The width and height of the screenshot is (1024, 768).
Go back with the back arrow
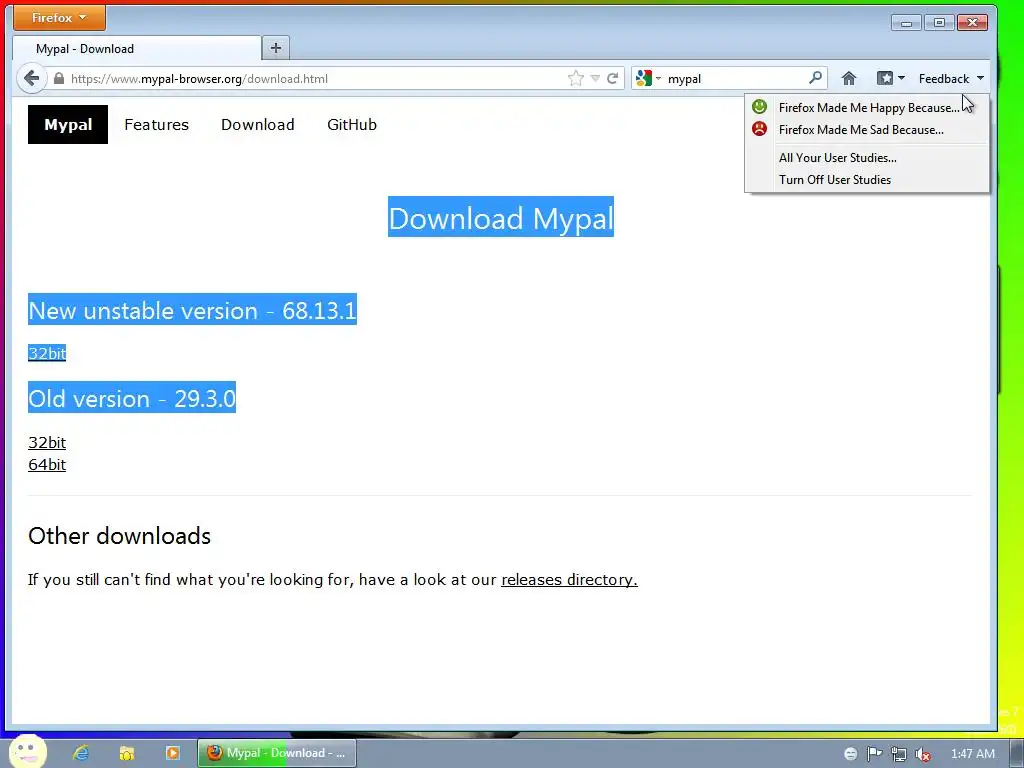tap(31, 78)
